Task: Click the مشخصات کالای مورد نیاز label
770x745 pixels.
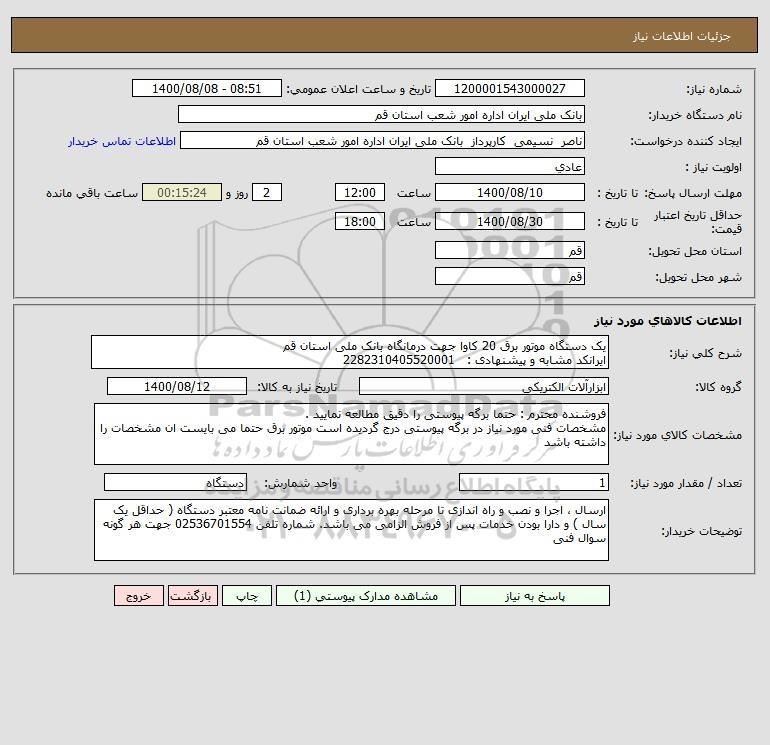Action: click(678, 435)
